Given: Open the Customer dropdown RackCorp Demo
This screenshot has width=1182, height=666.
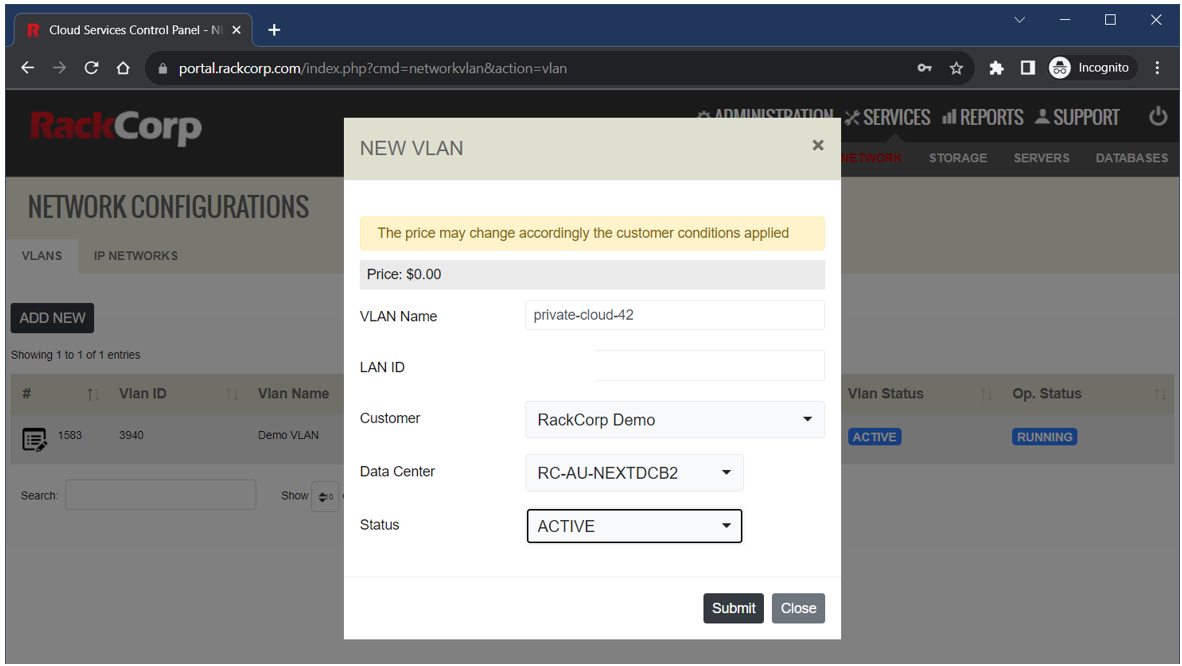Looking at the screenshot, I should click(x=675, y=419).
